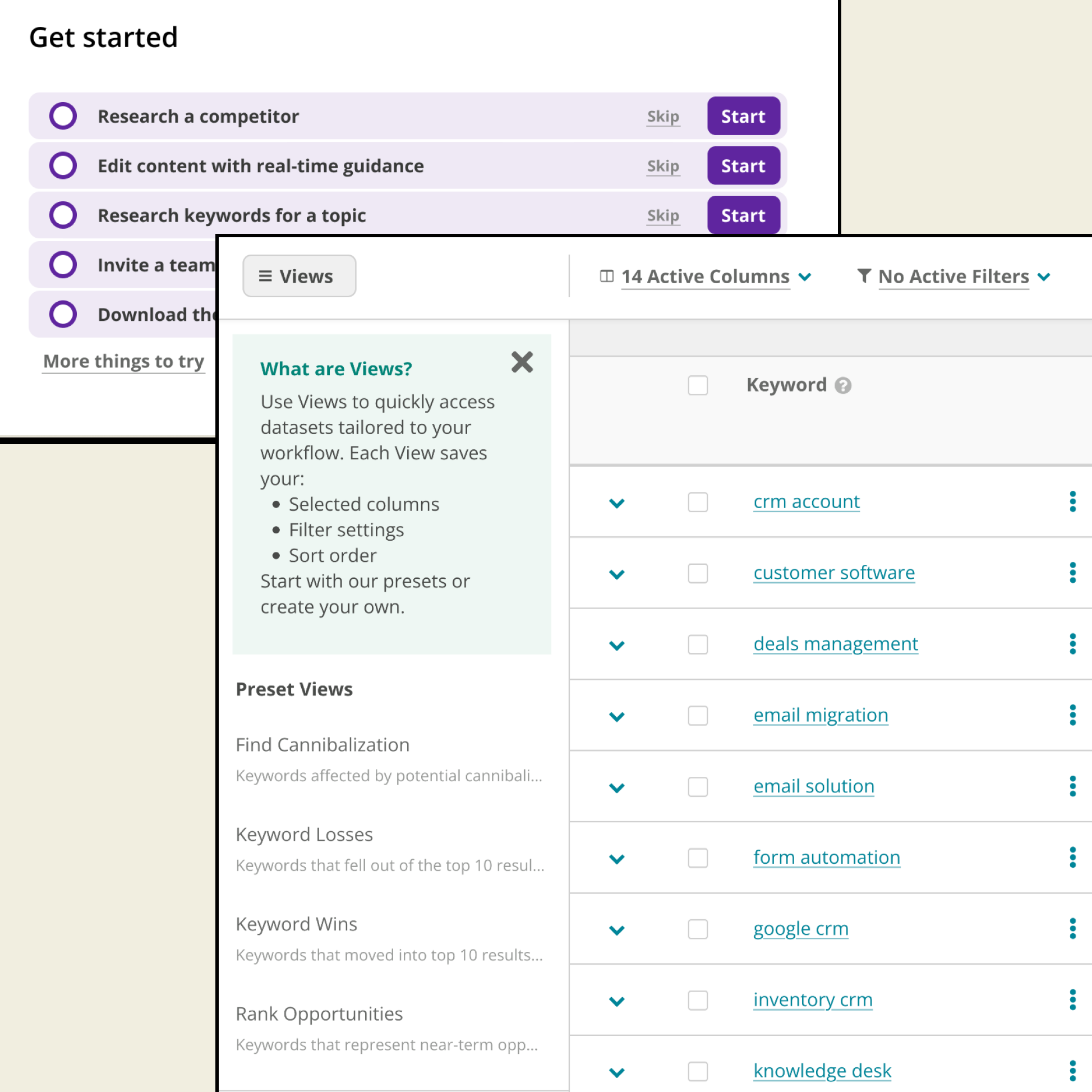The width and height of the screenshot is (1092, 1092).
Task: Close the What are Views info box
Action: coord(522,362)
